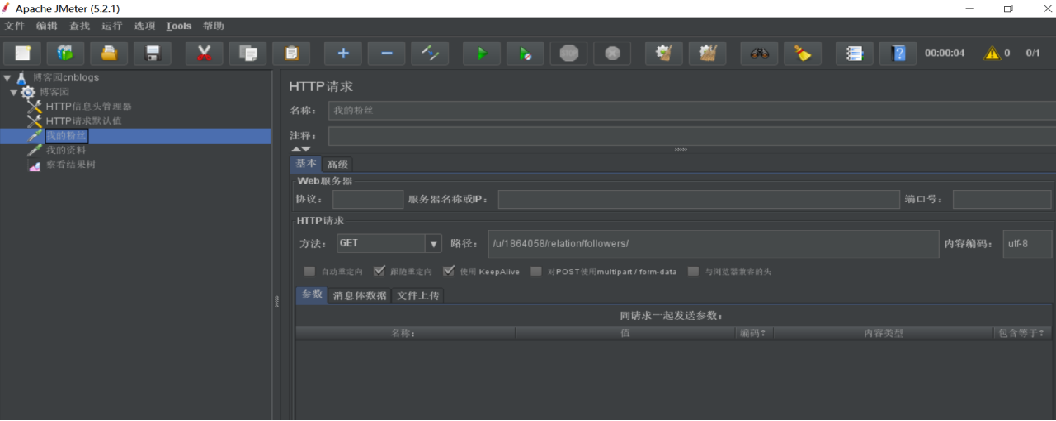Viewport: 1056px width, 421px height.
Task: Collapse the 博客园cnblogs test plan tree node
Action: [x=7, y=77]
